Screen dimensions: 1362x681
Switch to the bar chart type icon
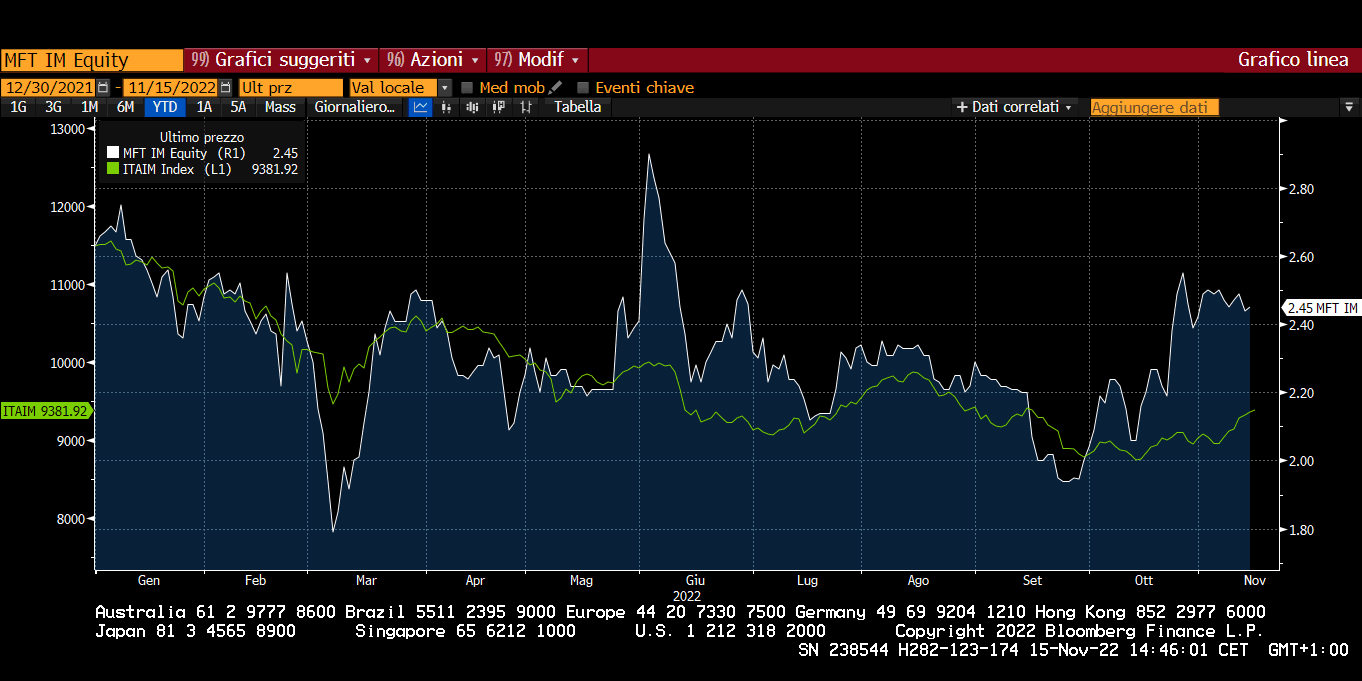pos(447,107)
